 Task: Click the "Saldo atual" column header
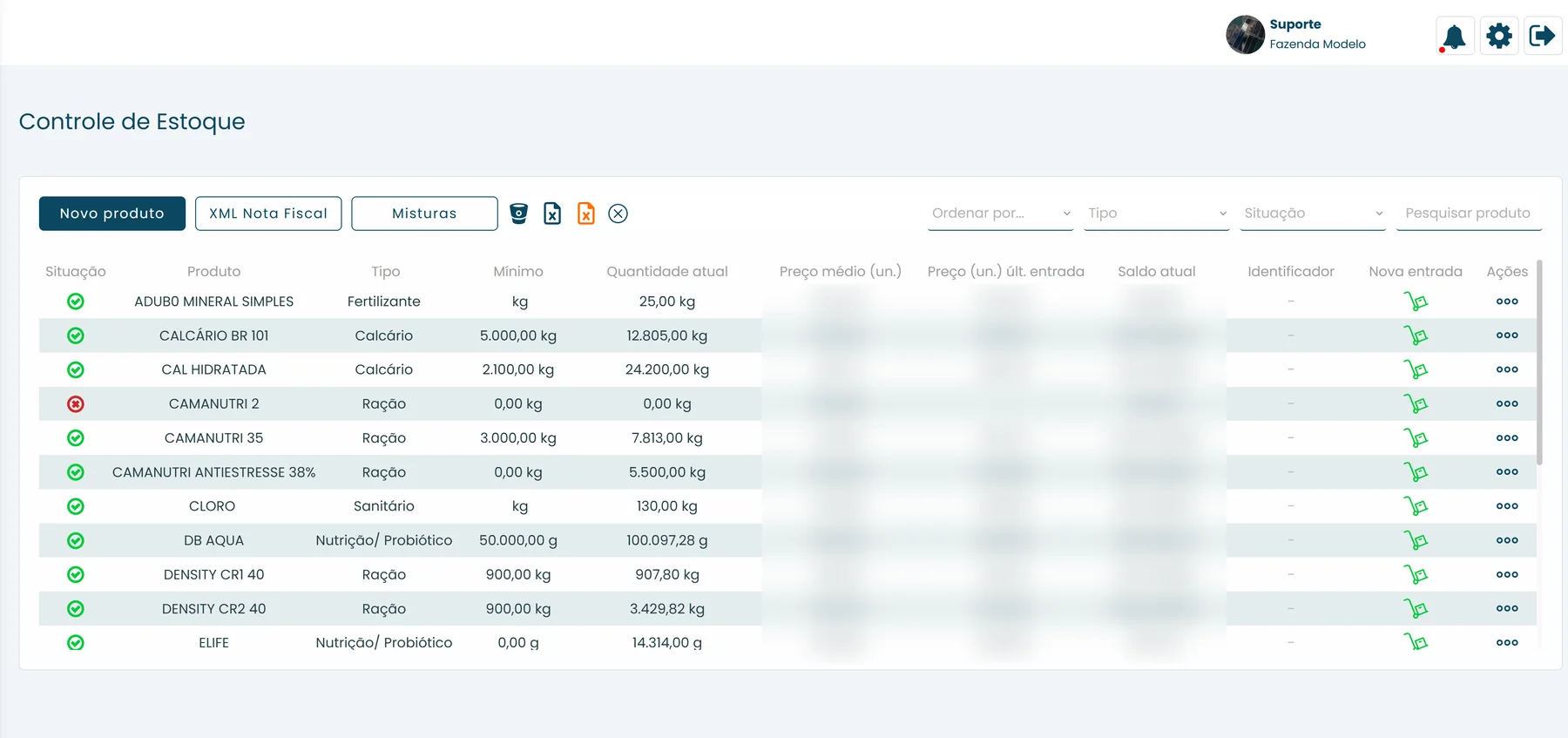tap(1157, 272)
